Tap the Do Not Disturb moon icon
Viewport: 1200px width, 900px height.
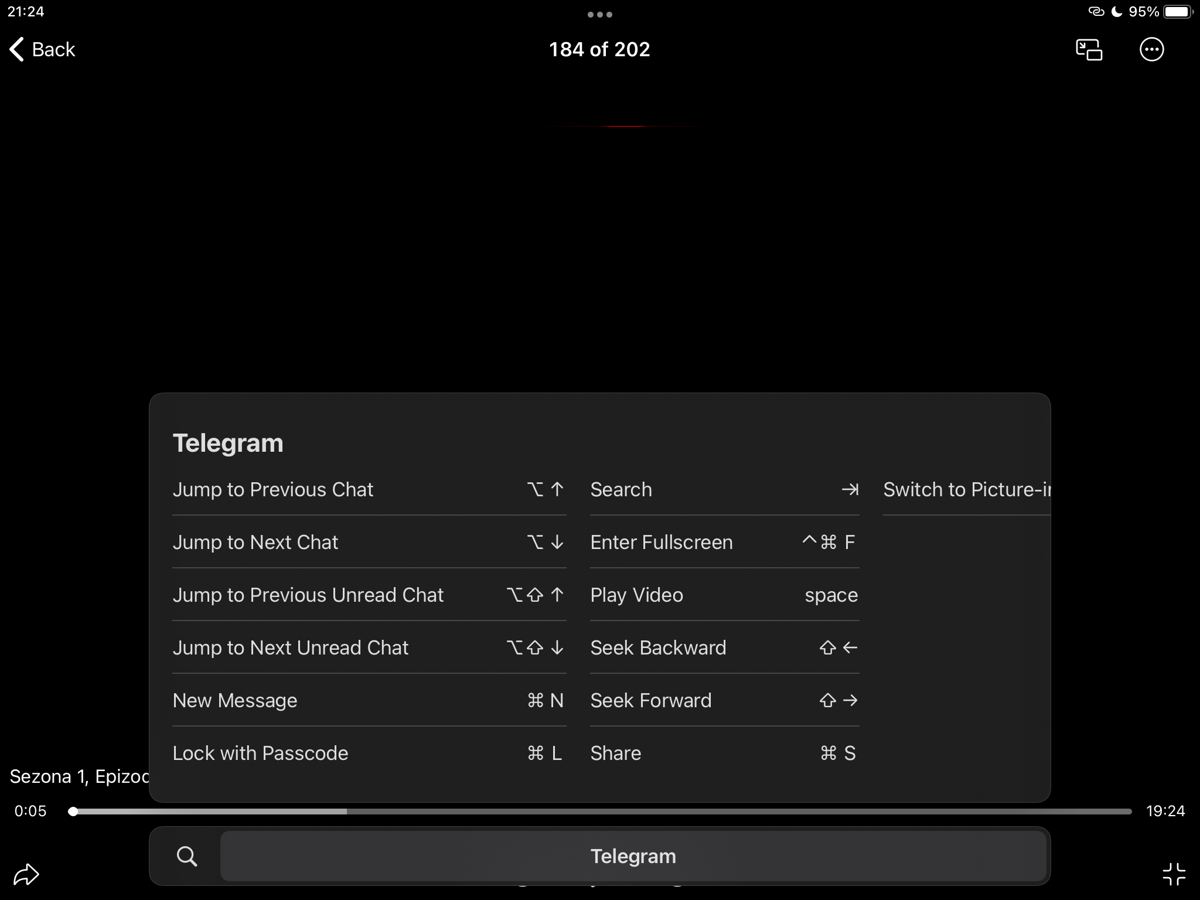1117,12
